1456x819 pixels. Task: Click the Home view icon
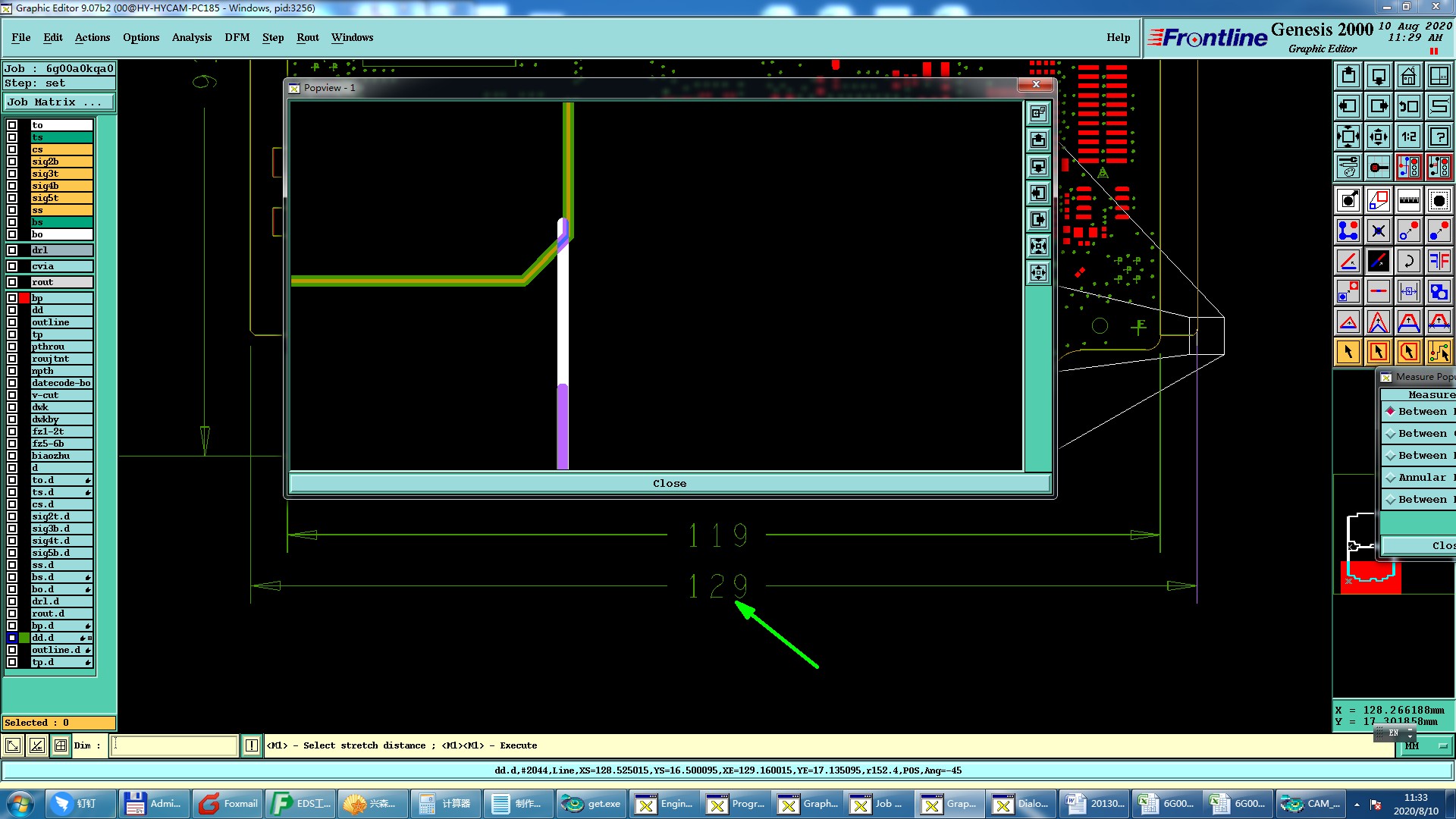click(1408, 76)
